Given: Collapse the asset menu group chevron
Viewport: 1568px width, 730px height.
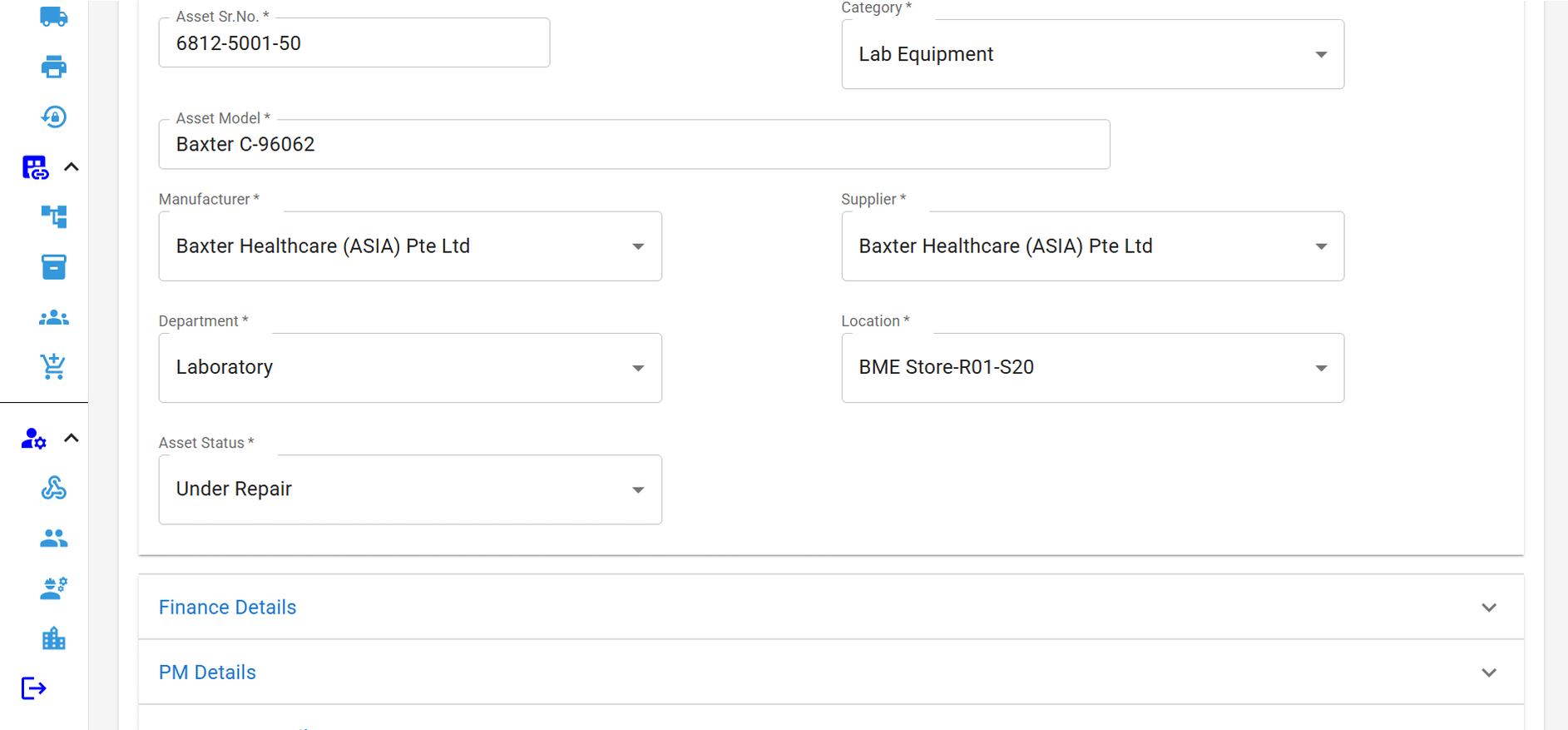Looking at the screenshot, I should tap(72, 167).
